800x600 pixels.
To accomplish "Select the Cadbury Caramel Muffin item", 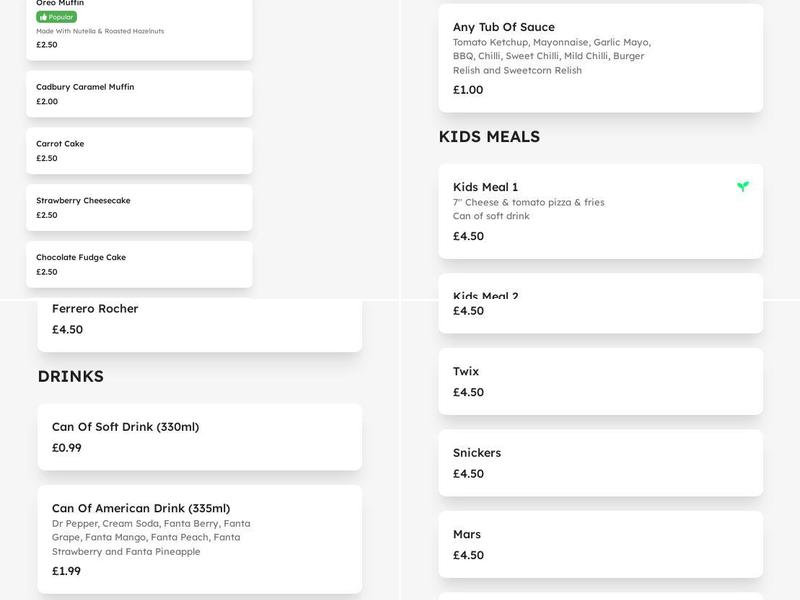I will click(x=139, y=94).
